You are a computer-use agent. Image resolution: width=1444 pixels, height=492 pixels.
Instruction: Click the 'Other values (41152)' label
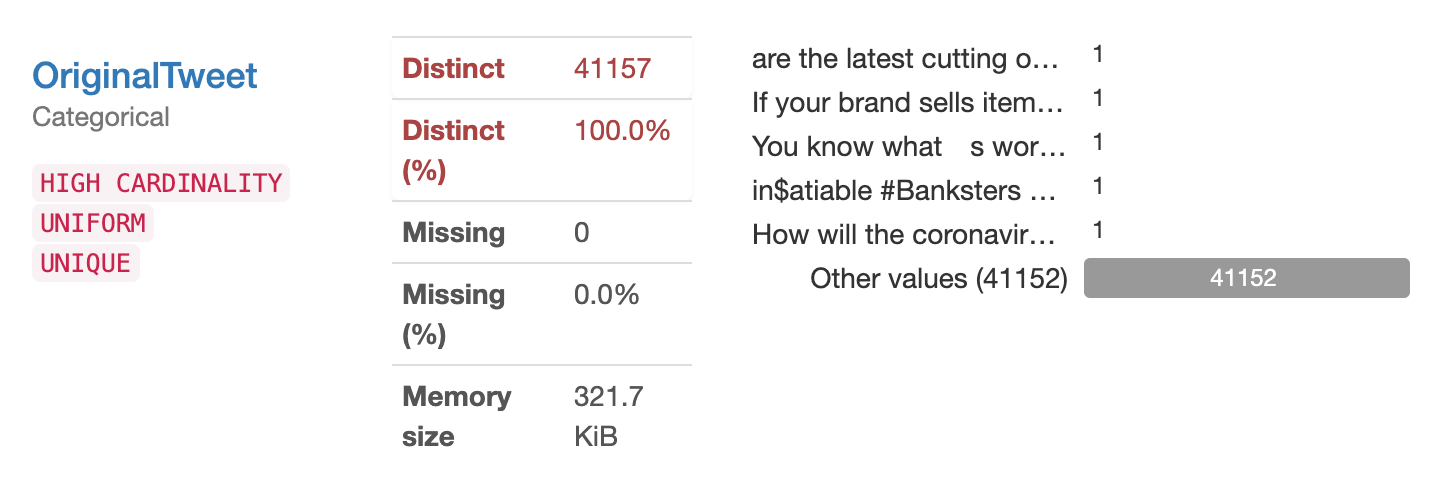[939, 278]
